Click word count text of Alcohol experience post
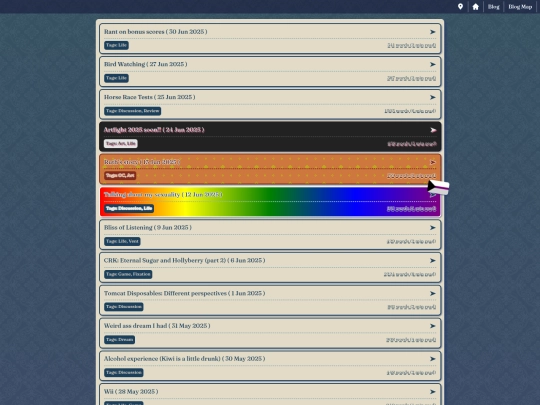The width and height of the screenshot is (540, 405). tap(412, 373)
